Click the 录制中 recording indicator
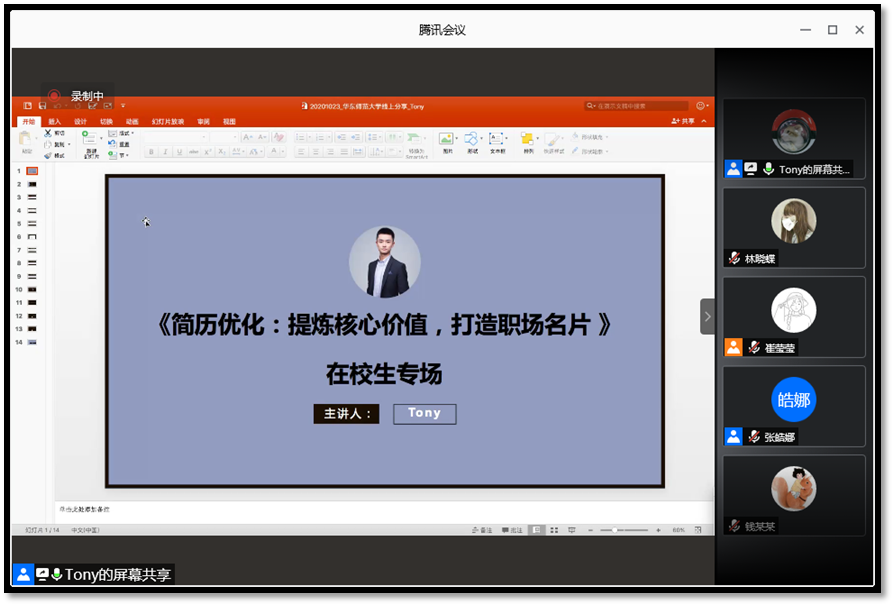894x606 pixels. click(x=77, y=96)
